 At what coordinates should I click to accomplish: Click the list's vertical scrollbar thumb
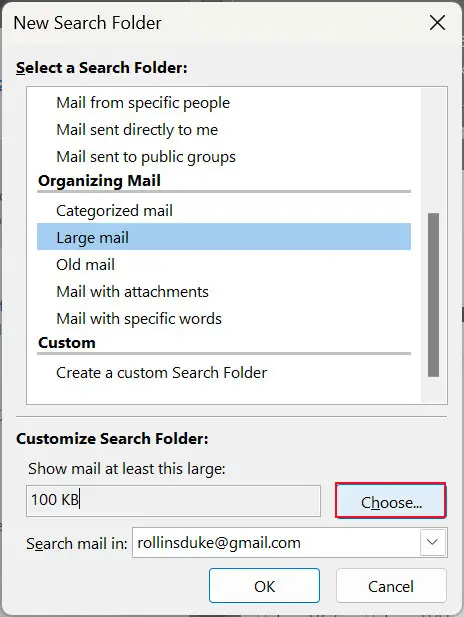(x=433, y=295)
